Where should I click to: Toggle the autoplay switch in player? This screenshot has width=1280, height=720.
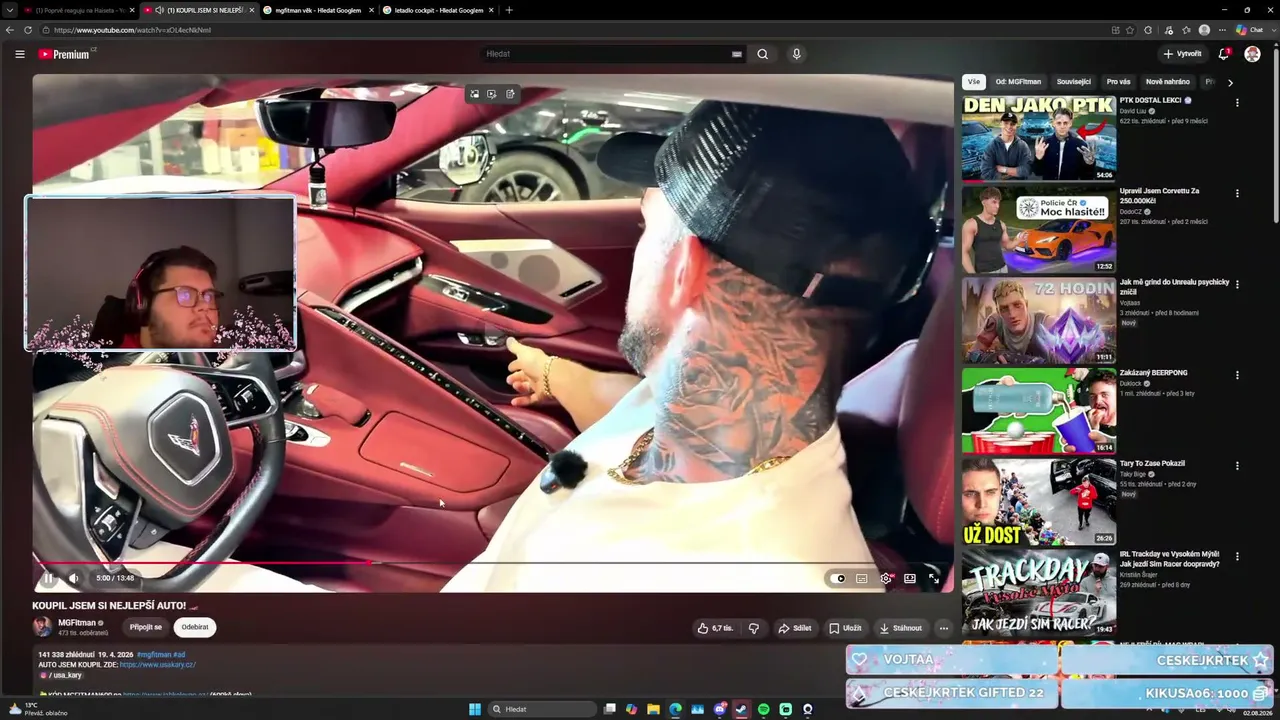pos(838,578)
